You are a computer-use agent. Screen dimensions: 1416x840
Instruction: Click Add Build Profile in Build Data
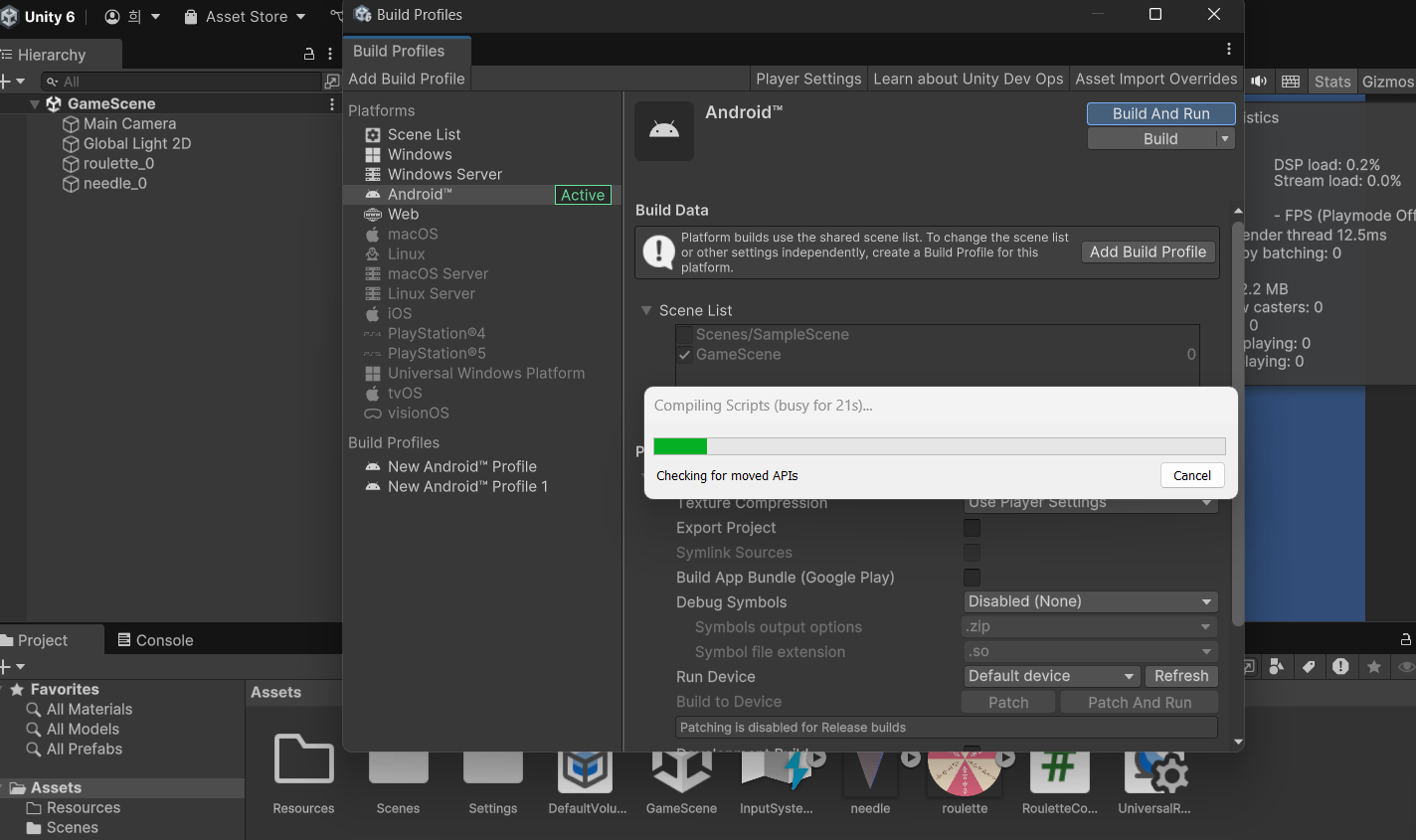(1148, 252)
